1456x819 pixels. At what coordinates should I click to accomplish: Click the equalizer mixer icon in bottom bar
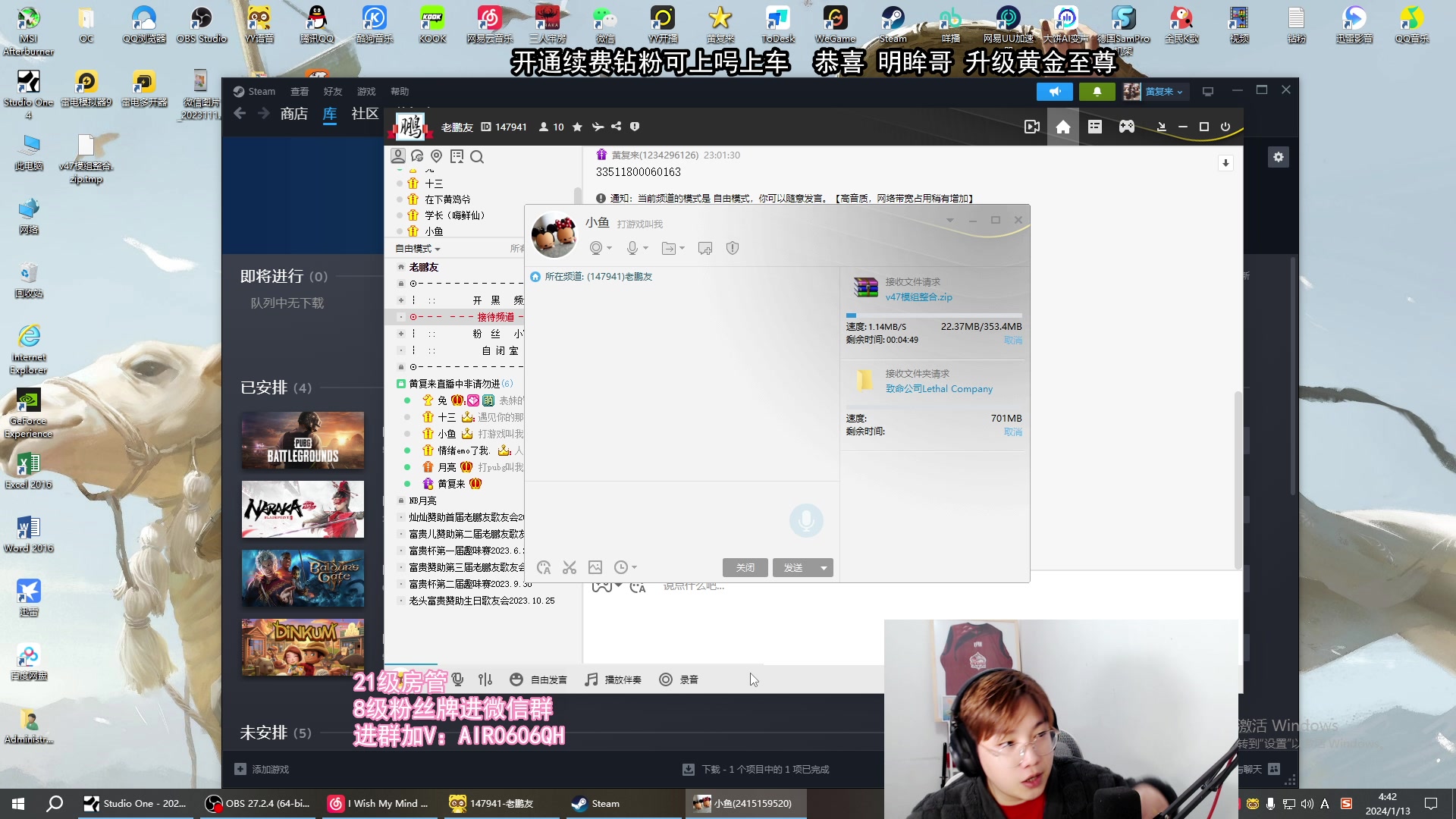click(x=485, y=679)
